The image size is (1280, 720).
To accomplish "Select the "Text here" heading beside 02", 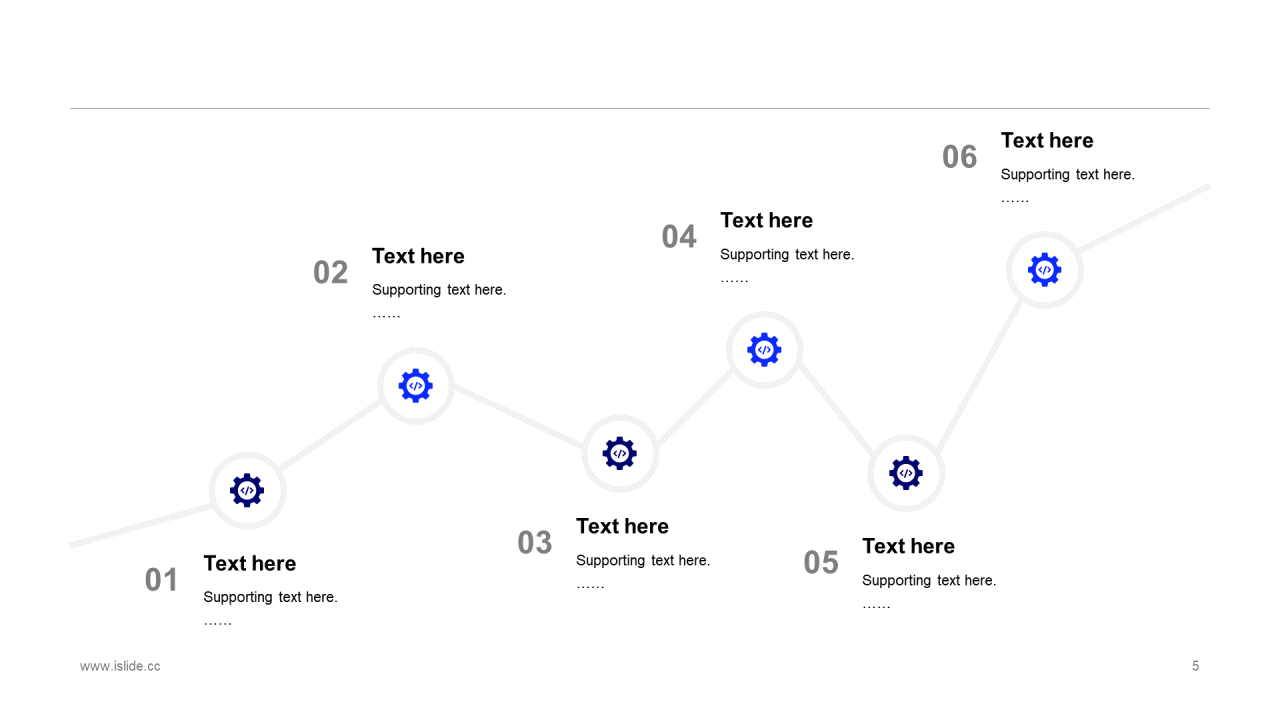I will 418,256.
